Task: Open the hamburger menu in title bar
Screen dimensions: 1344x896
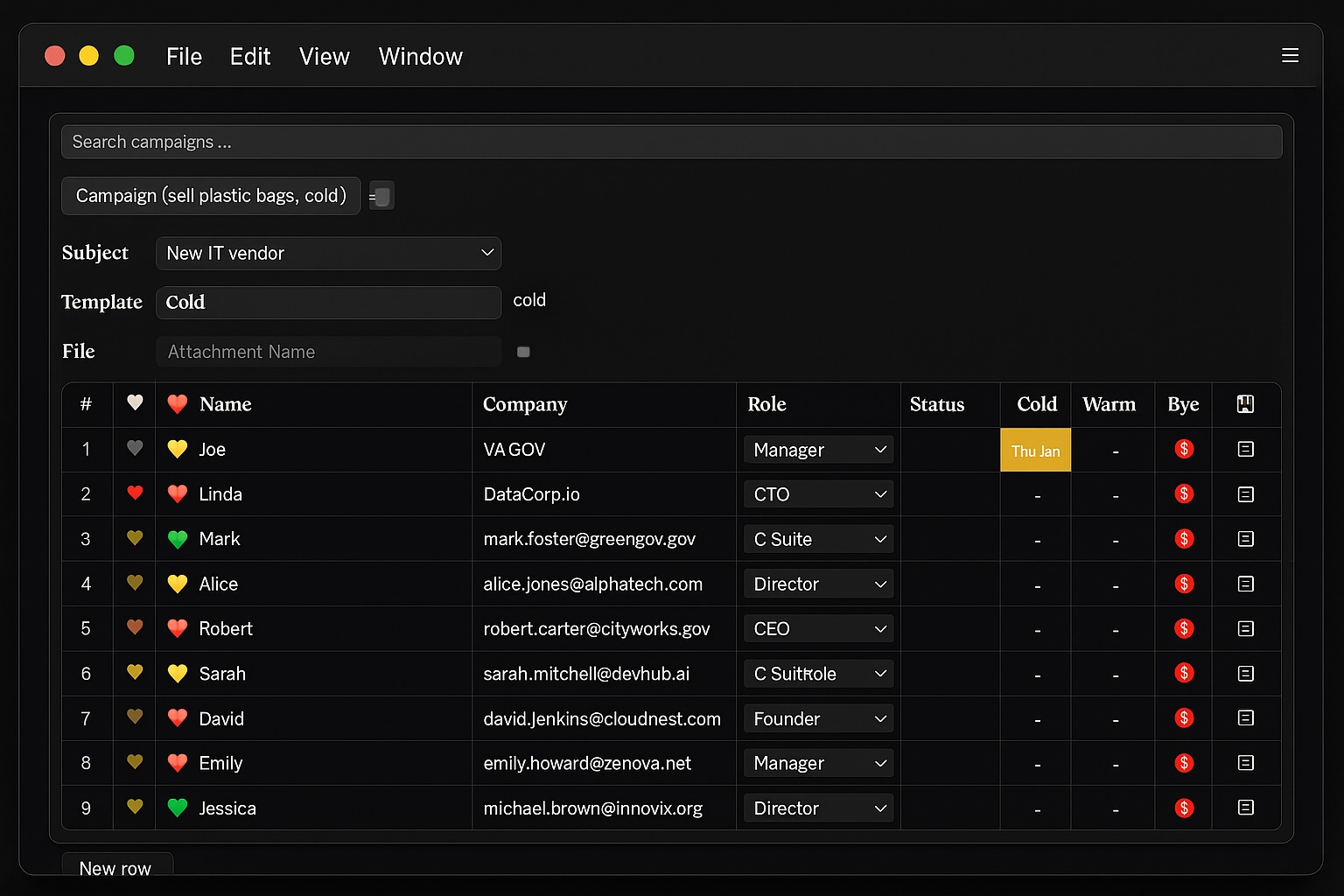Action: tap(1290, 56)
